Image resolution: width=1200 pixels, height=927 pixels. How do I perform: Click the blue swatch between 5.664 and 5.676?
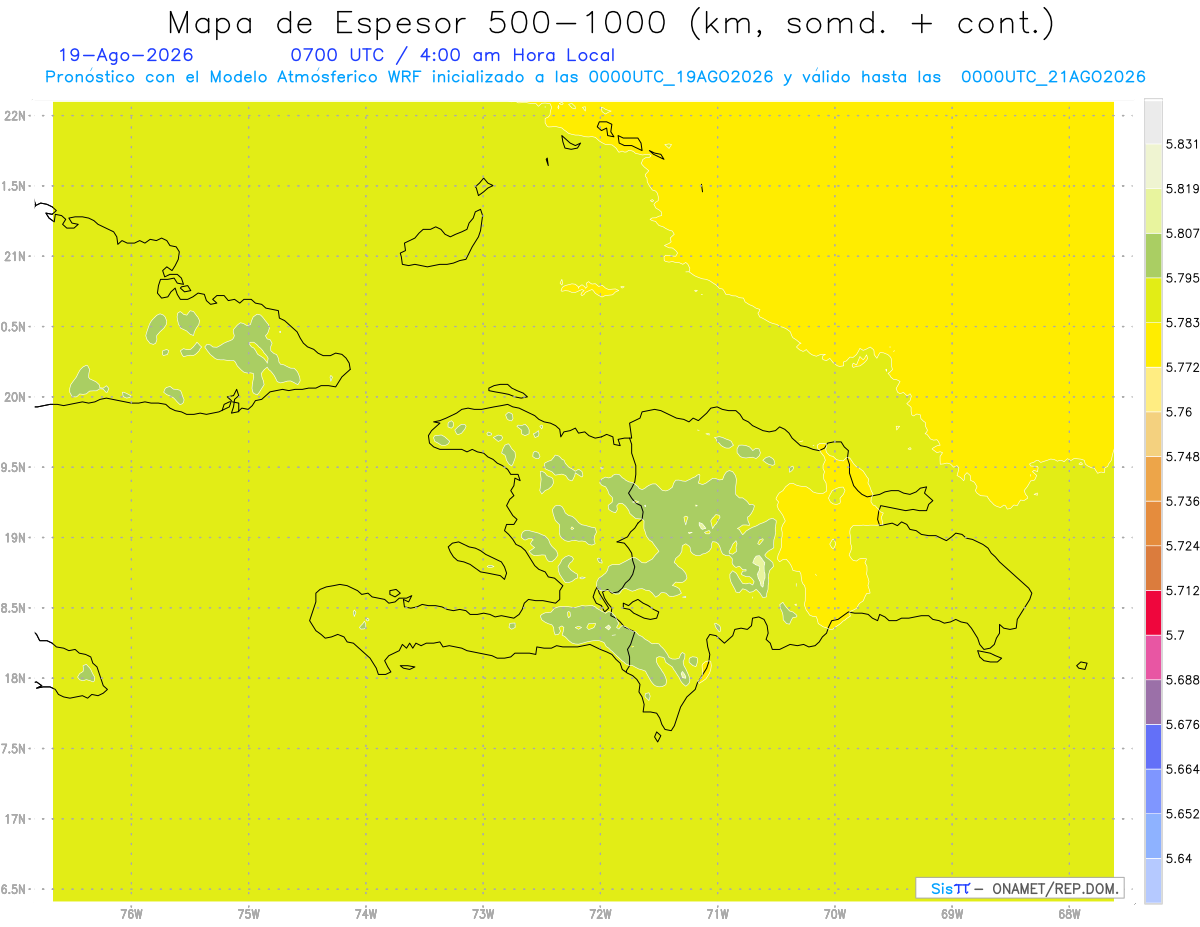tap(1153, 746)
